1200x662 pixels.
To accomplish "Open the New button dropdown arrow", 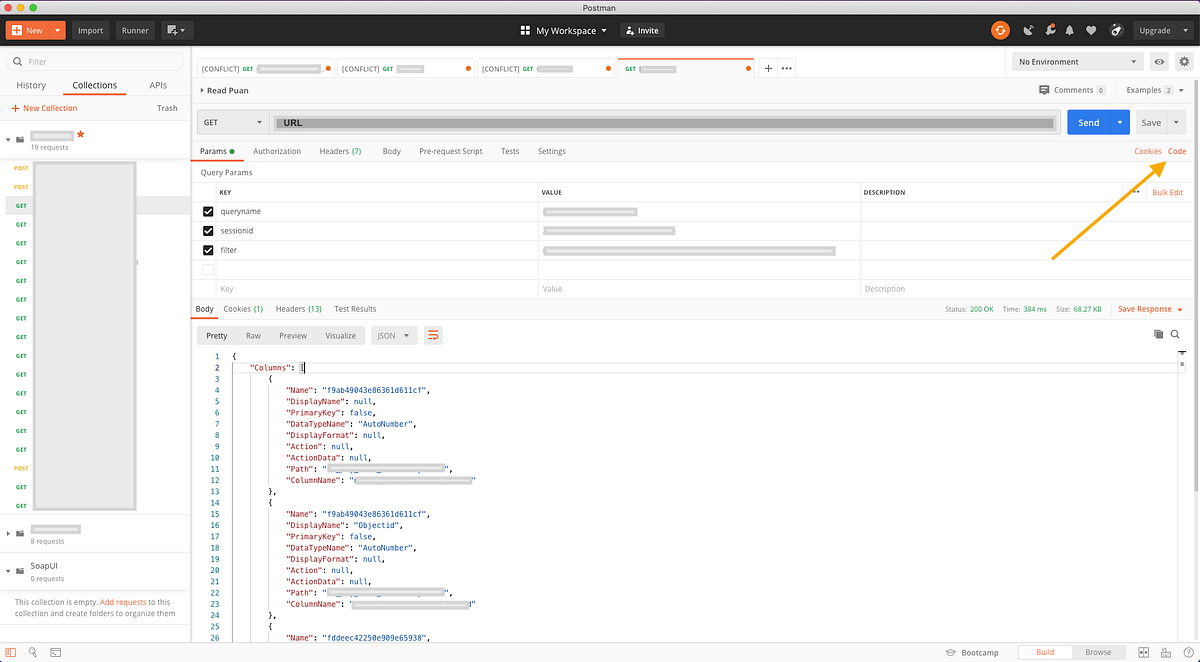I will coord(58,30).
